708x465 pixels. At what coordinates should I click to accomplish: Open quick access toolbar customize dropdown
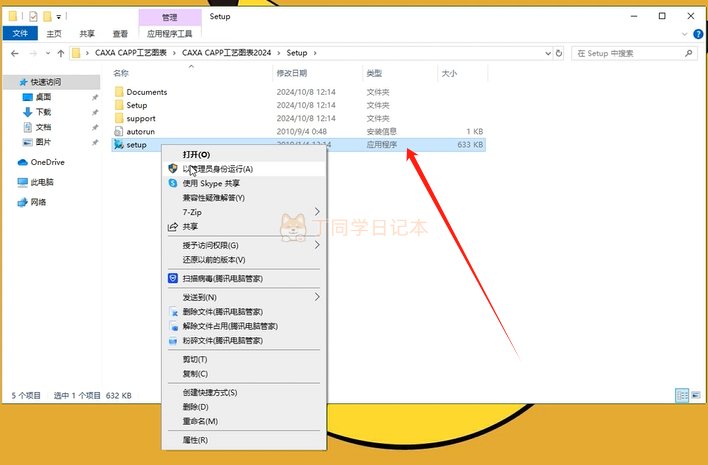click(x=59, y=17)
